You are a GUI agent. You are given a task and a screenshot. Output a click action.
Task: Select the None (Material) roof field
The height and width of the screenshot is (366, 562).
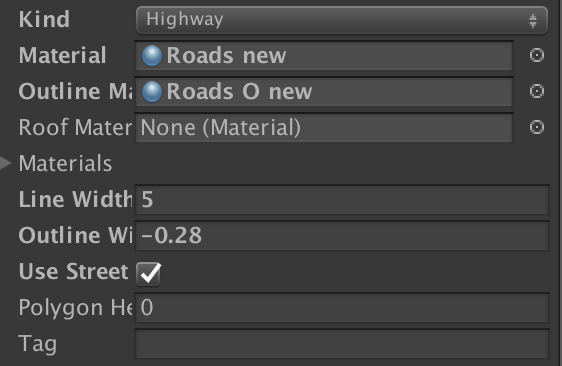pos(324,128)
